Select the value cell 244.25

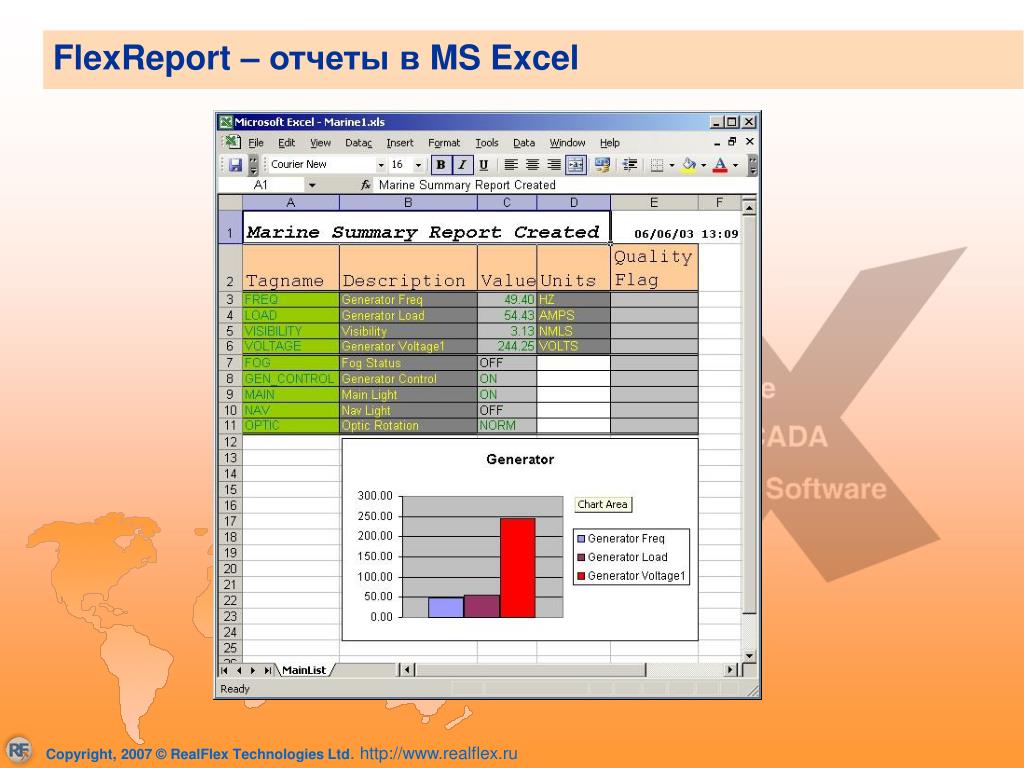coord(507,347)
